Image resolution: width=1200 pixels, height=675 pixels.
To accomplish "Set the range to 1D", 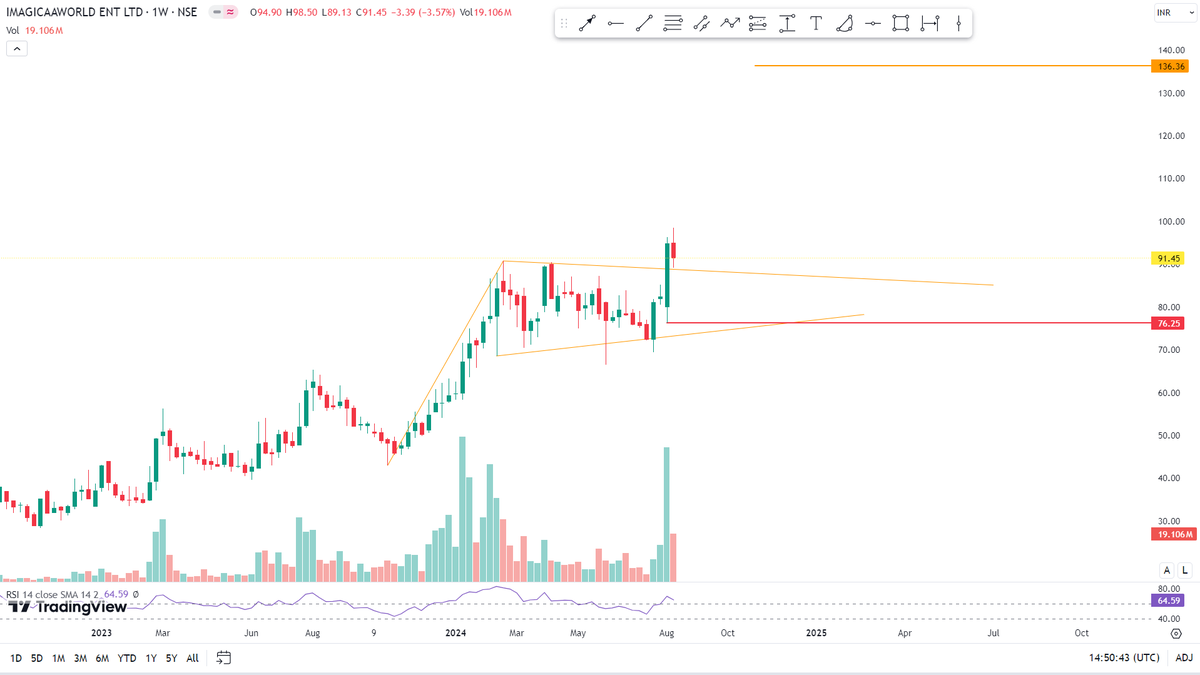I will 16,658.
